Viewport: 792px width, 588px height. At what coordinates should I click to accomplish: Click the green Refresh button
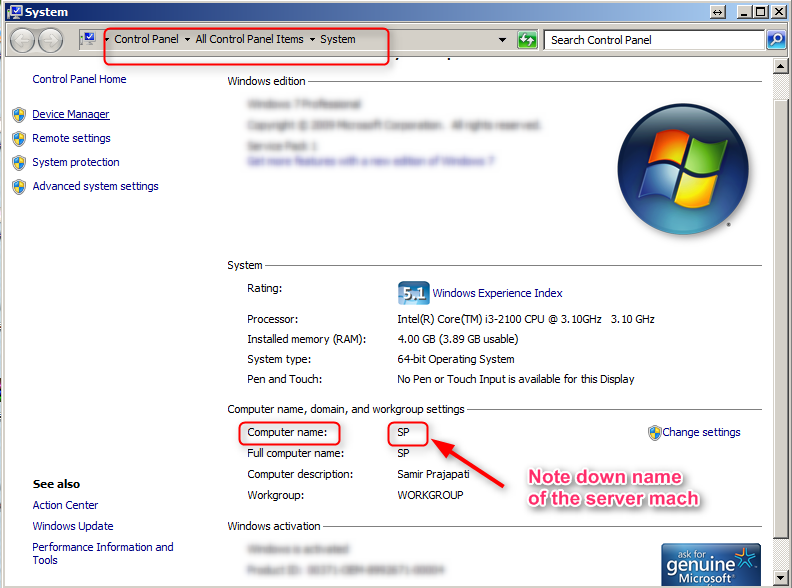tap(527, 40)
